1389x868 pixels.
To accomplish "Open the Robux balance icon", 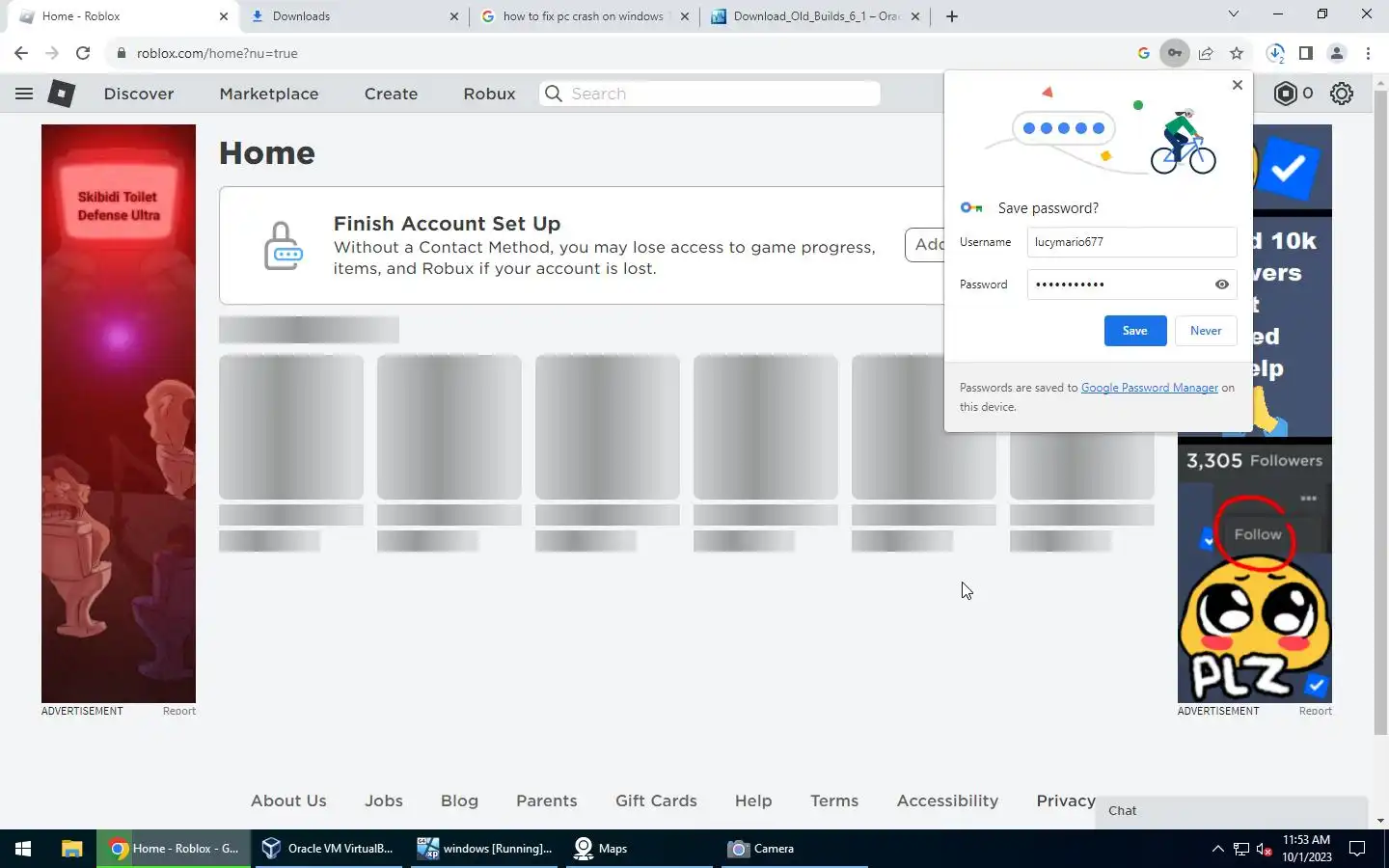I will [1286, 94].
